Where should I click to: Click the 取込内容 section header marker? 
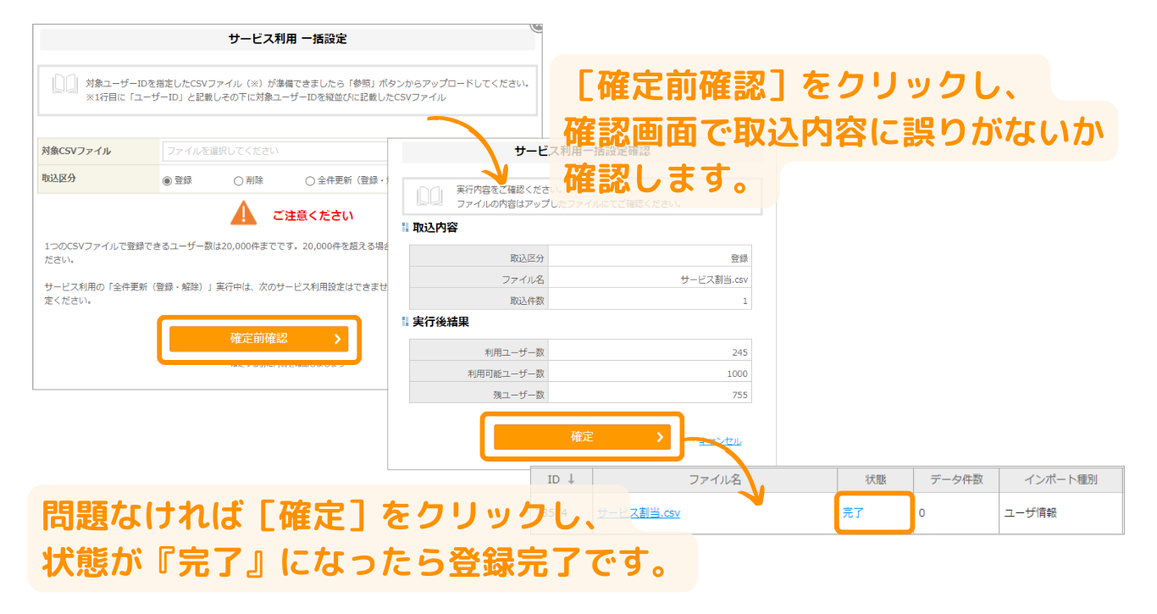tap(406, 228)
